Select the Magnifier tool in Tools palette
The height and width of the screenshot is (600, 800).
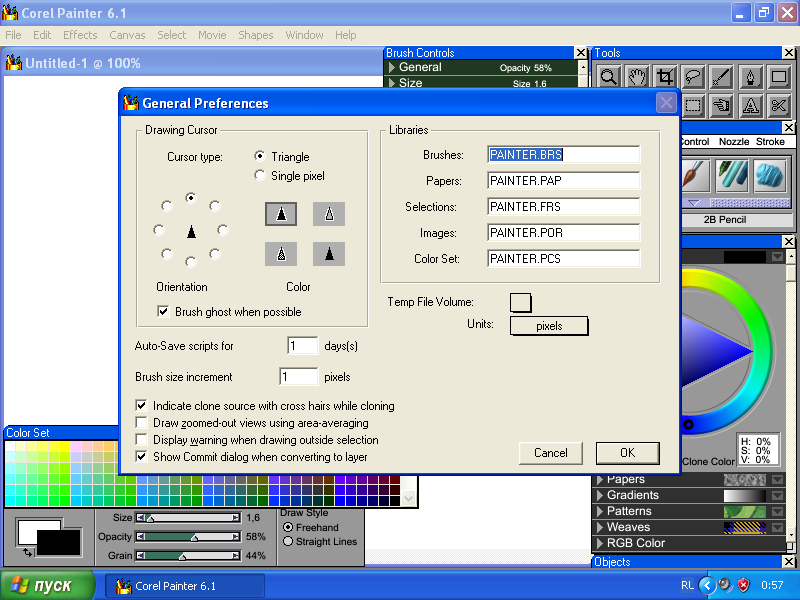[607, 78]
